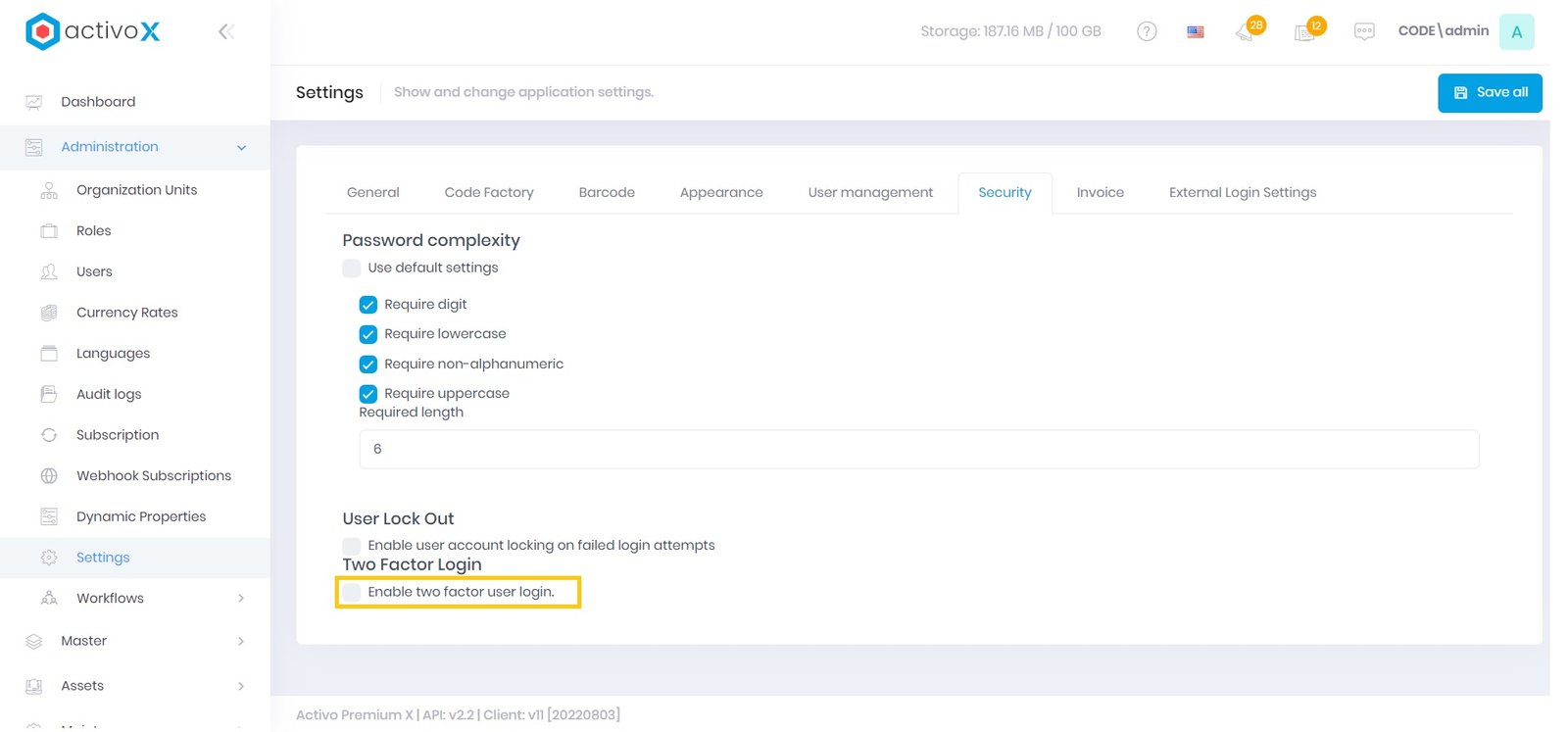Click the ActivoX logo
The image size is (1568, 732).
pyautogui.click(x=93, y=31)
